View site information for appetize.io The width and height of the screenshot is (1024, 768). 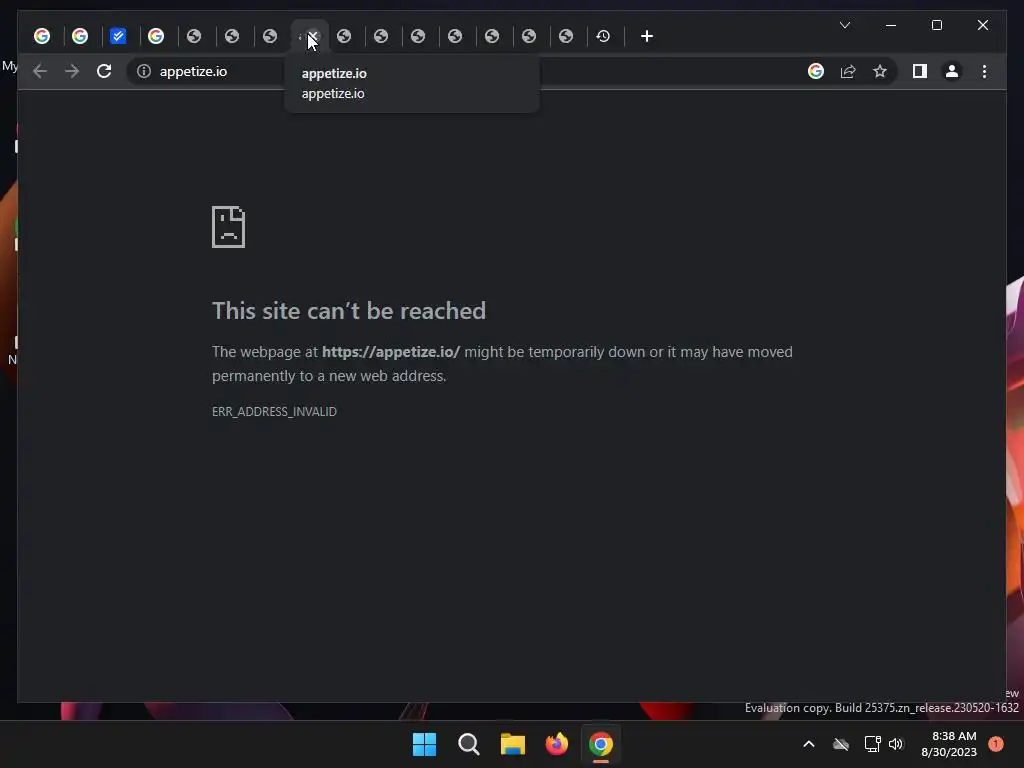point(144,71)
